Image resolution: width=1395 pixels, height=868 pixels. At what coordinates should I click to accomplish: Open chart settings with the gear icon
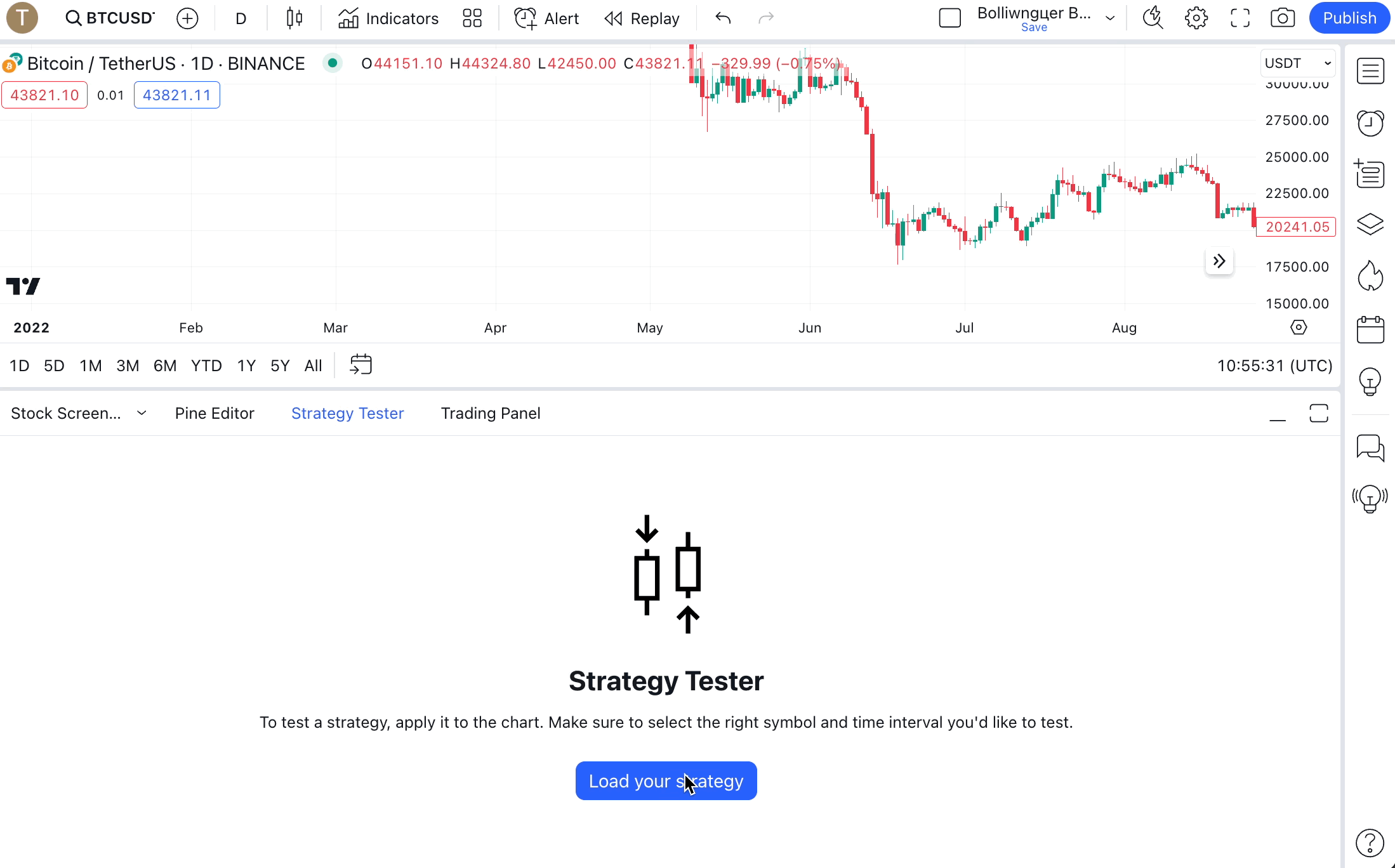[1196, 18]
